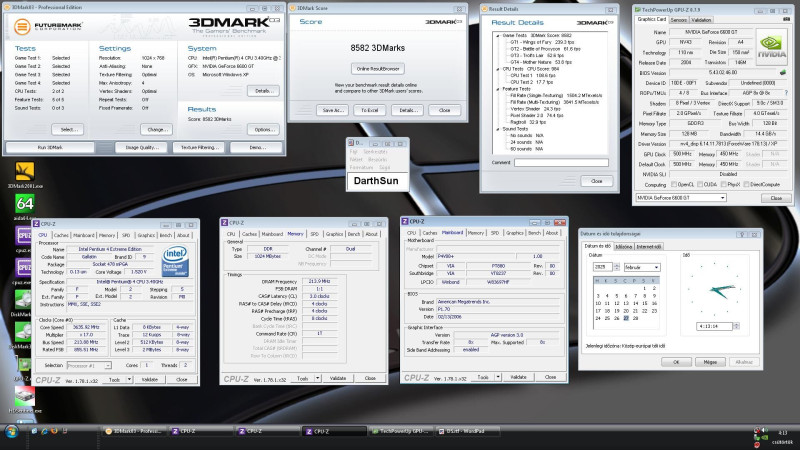Click the Comment field in Result Details

click(x=561, y=163)
